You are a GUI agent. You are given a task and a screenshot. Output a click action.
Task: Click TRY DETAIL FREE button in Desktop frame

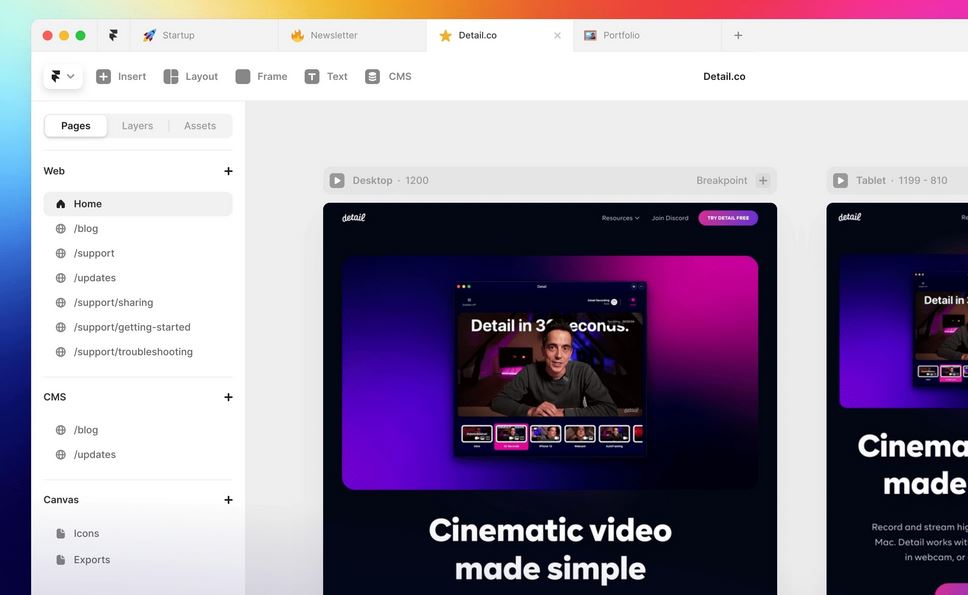tap(728, 218)
